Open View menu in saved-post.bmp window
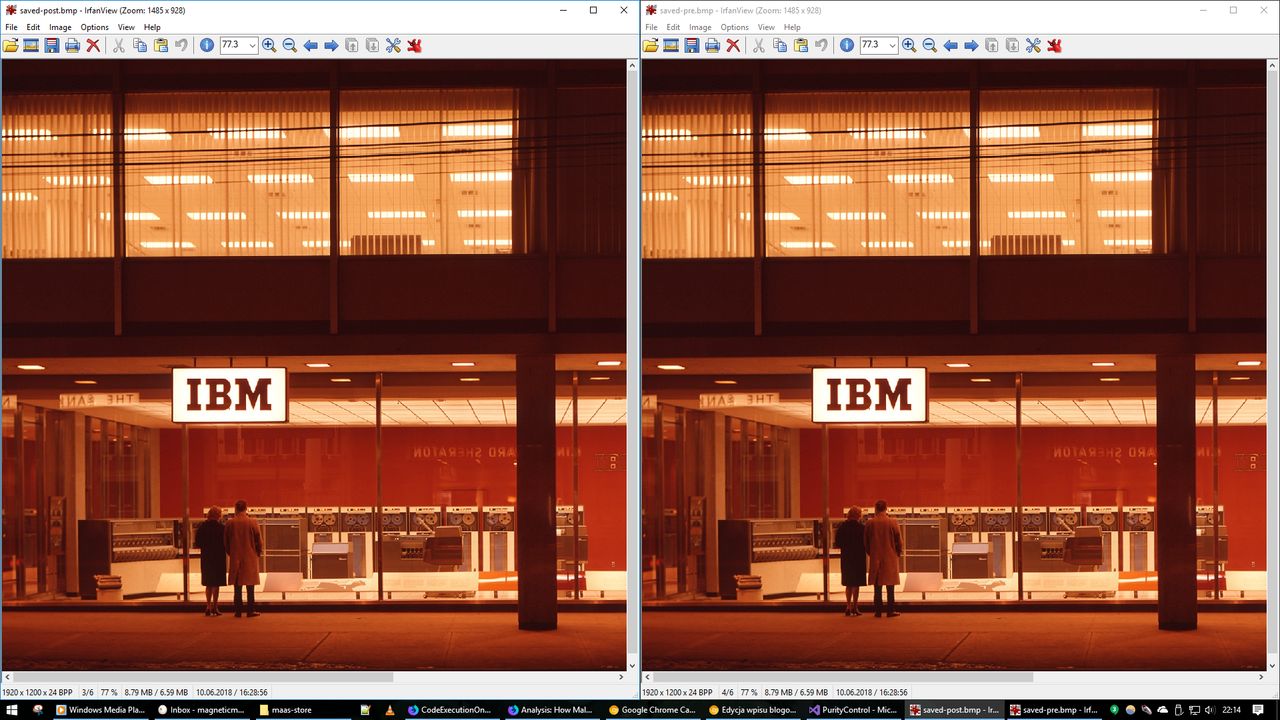This screenshot has height=720, width=1280. pos(126,27)
